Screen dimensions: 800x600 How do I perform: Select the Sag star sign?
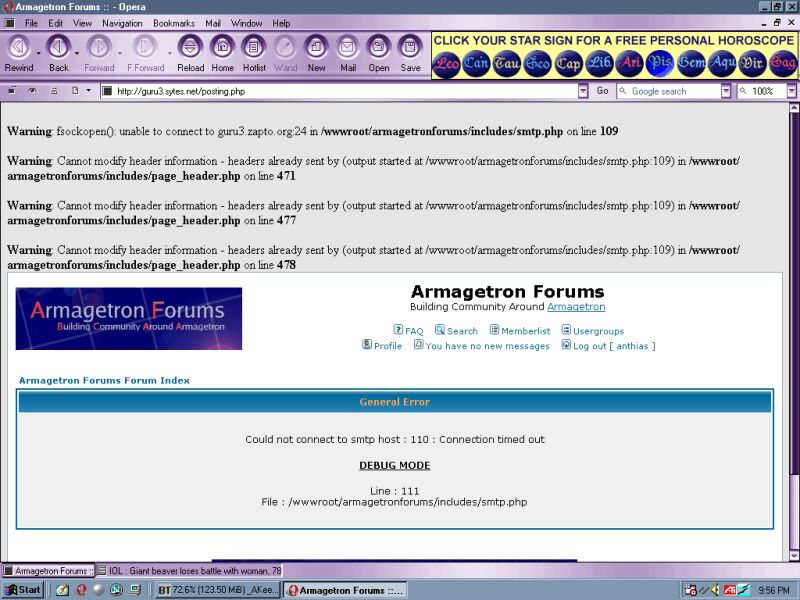point(783,64)
